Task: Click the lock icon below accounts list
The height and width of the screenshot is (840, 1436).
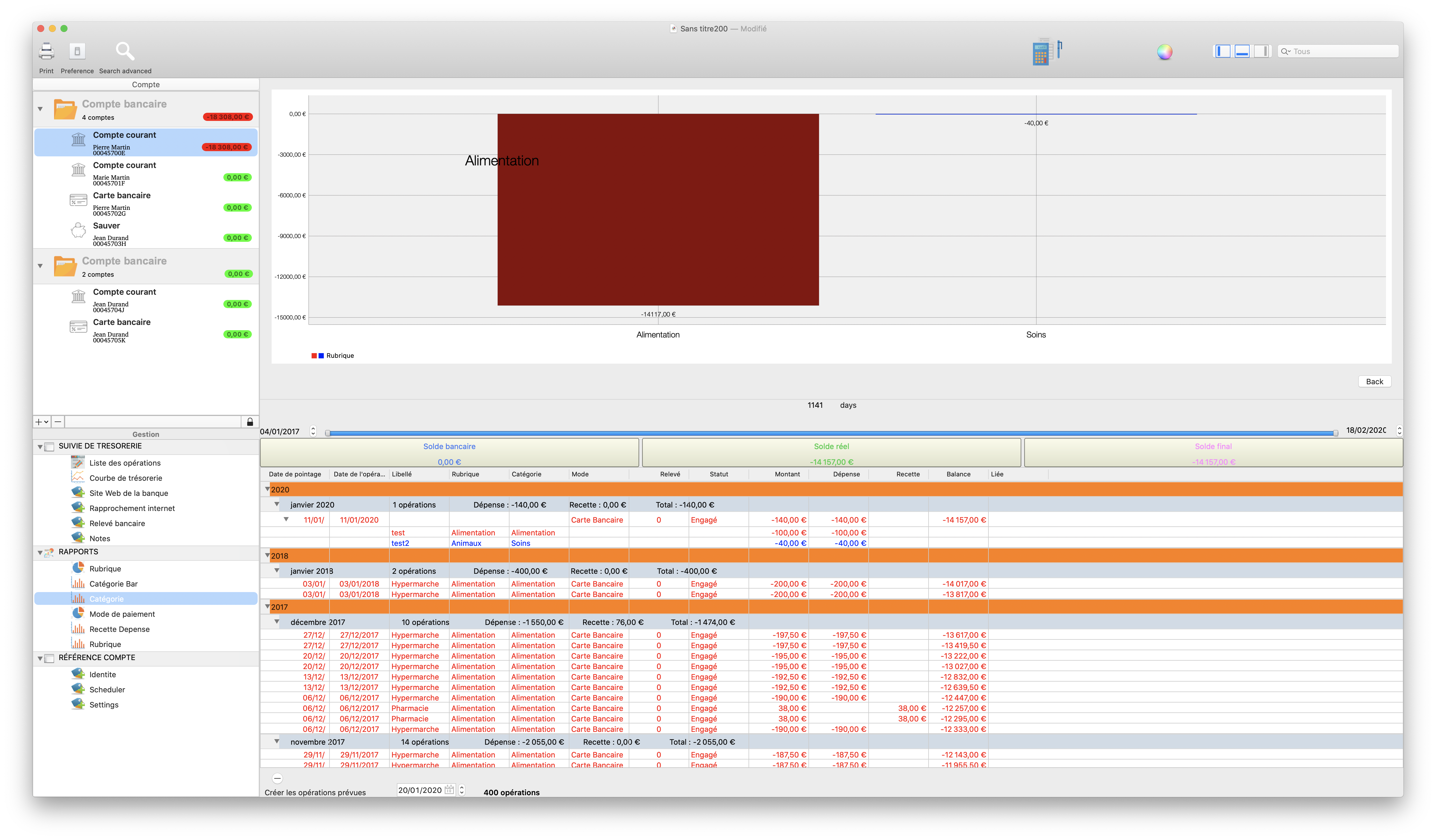Action: click(250, 422)
